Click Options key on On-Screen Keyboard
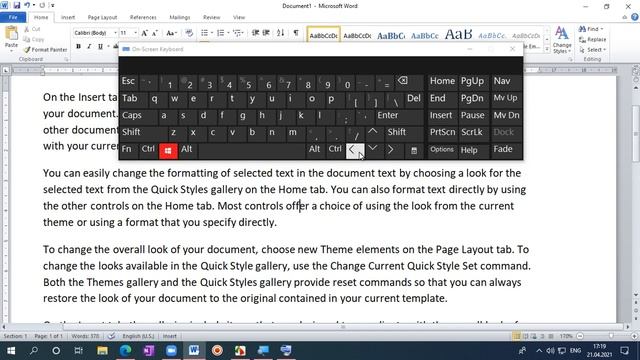 [x=442, y=150]
